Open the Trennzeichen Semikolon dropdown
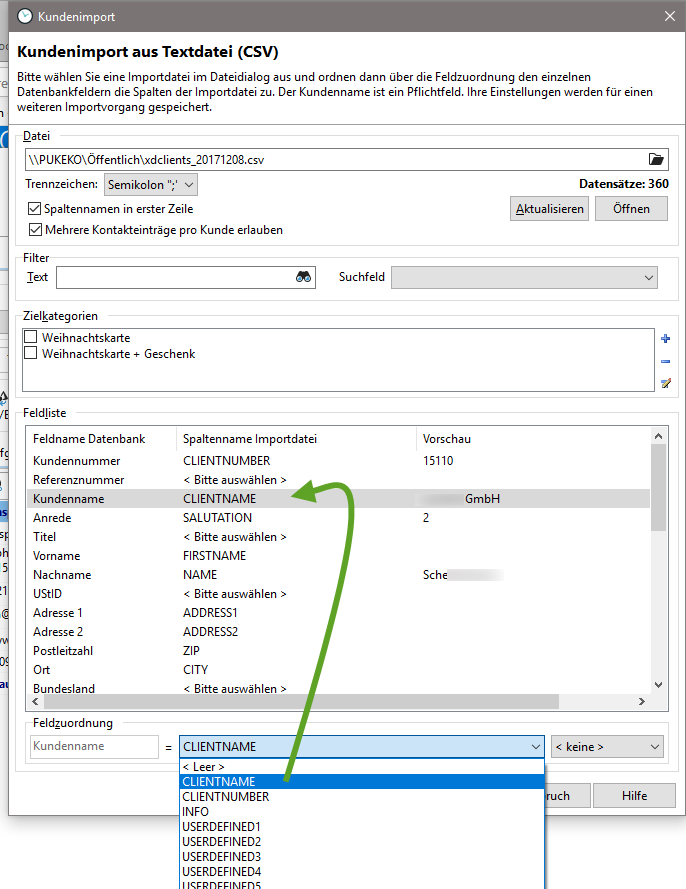The width and height of the screenshot is (686, 889). [151, 184]
